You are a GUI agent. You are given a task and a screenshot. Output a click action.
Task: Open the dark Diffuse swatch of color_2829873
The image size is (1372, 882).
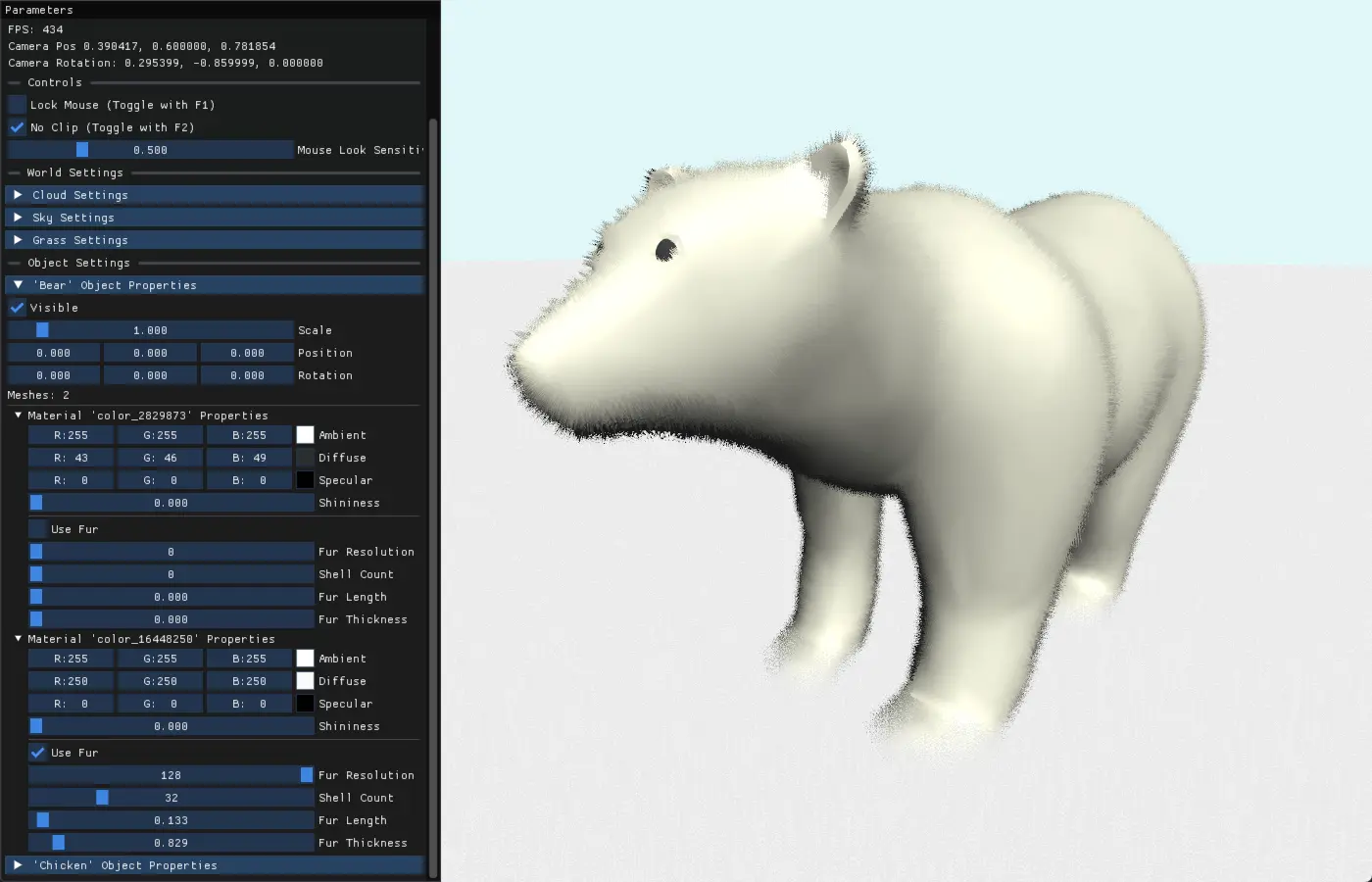305,458
